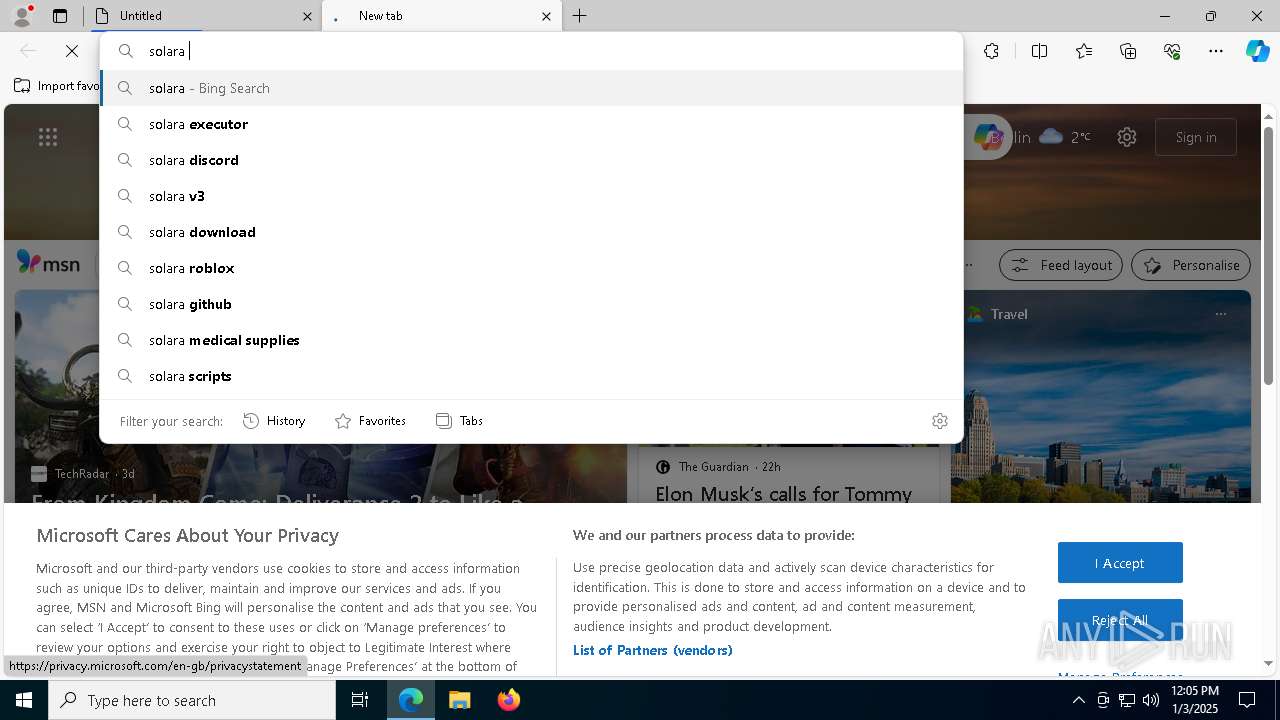Stop loading the page
This screenshot has height=720, width=1280.
click(72, 51)
